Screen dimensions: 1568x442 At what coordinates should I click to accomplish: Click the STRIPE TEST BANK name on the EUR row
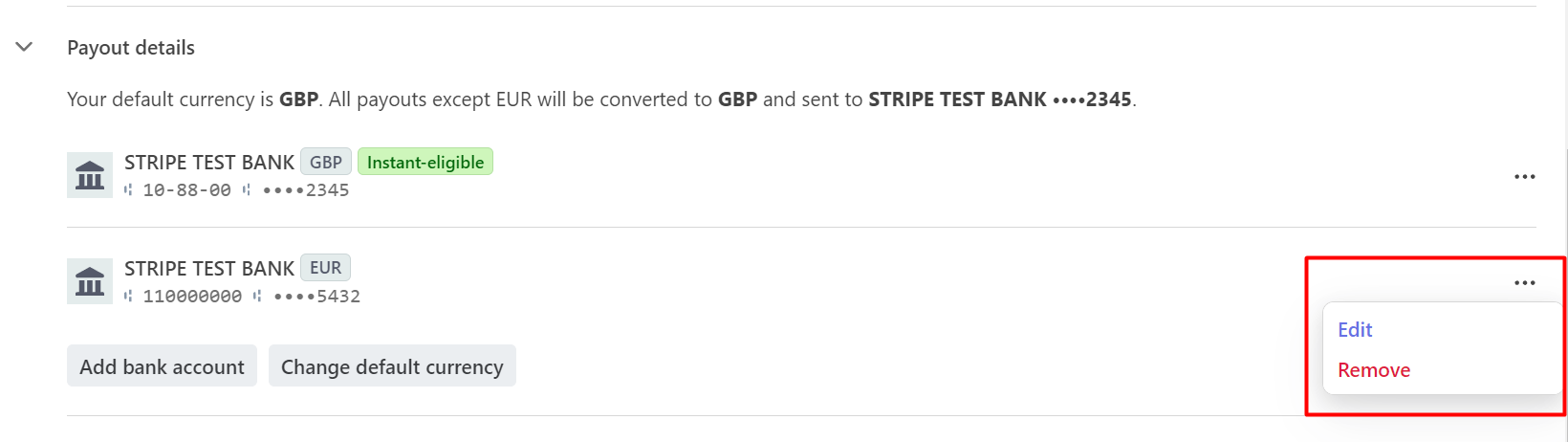point(209,269)
